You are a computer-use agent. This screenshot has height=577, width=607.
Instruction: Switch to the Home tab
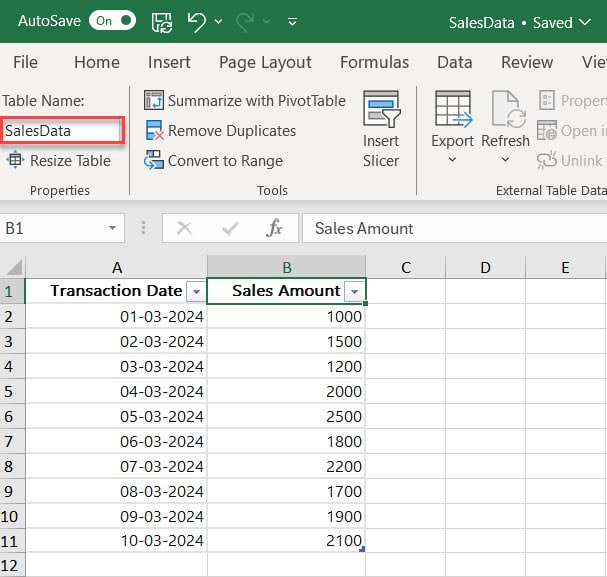tap(97, 62)
